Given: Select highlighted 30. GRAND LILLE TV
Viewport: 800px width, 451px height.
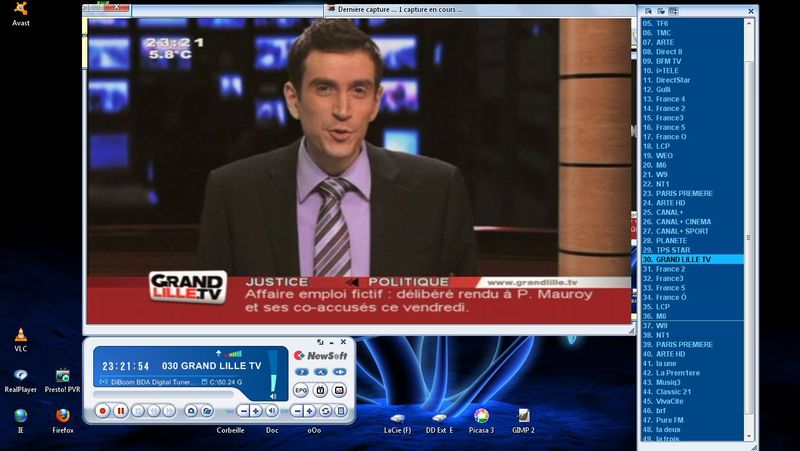Looking at the screenshot, I should [692, 259].
